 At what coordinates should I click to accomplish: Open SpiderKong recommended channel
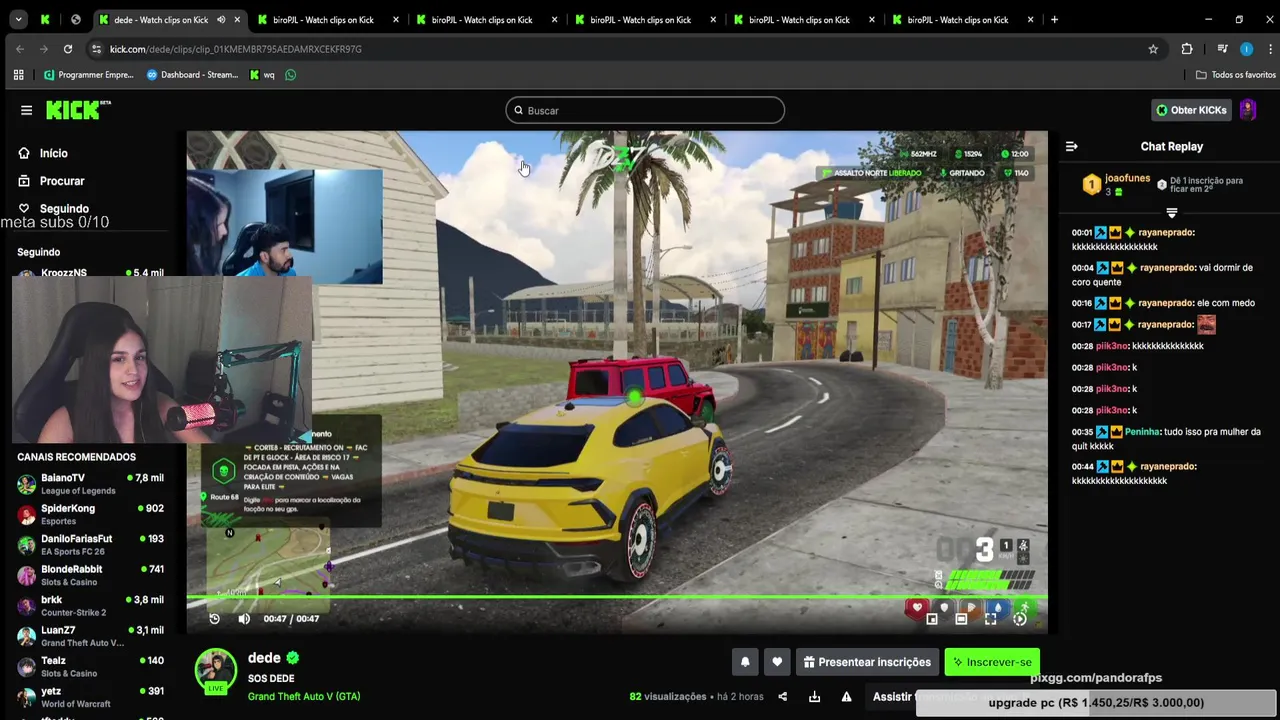90,515
